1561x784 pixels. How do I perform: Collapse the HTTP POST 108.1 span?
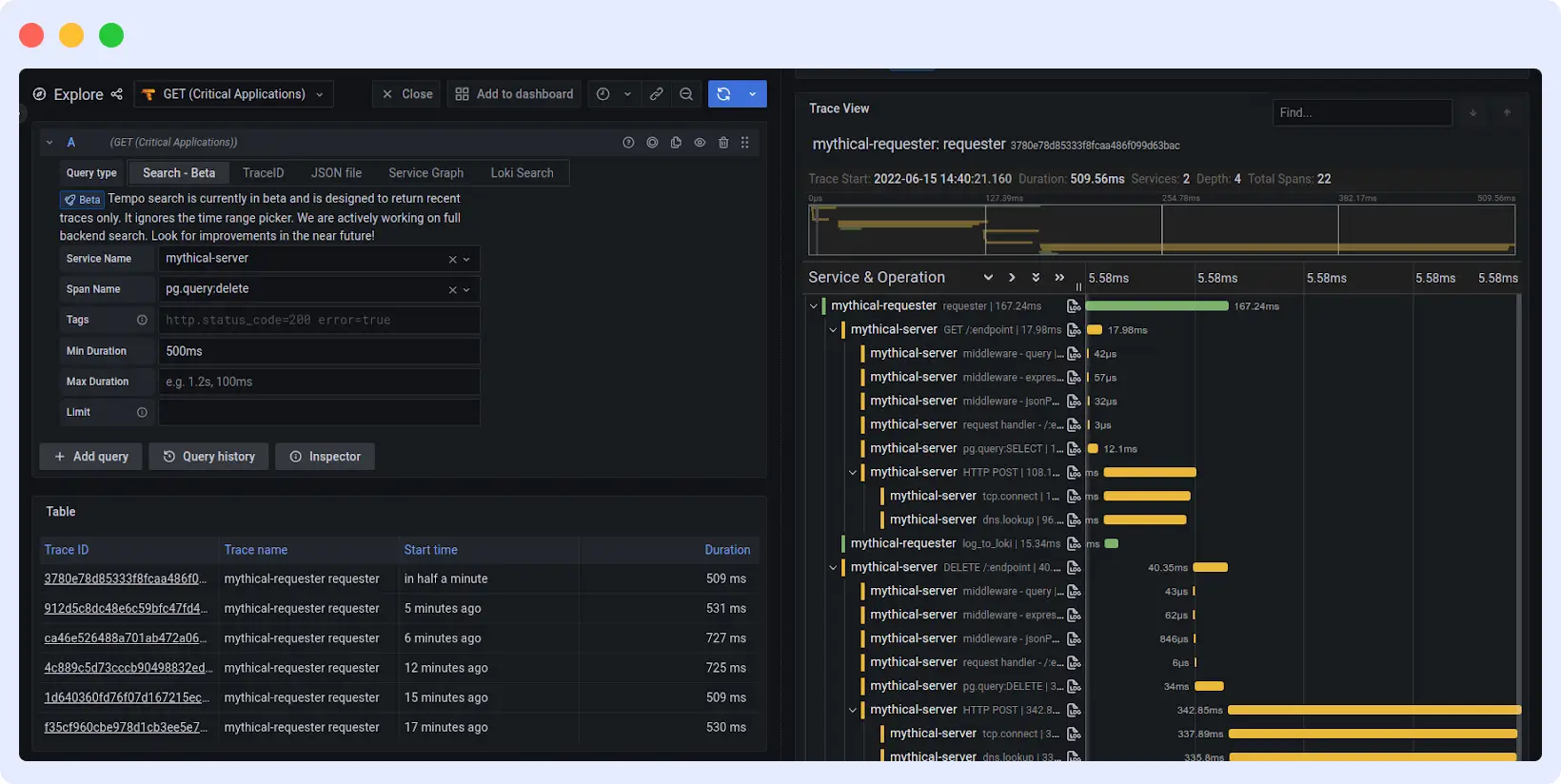pyautogui.click(x=853, y=473)
